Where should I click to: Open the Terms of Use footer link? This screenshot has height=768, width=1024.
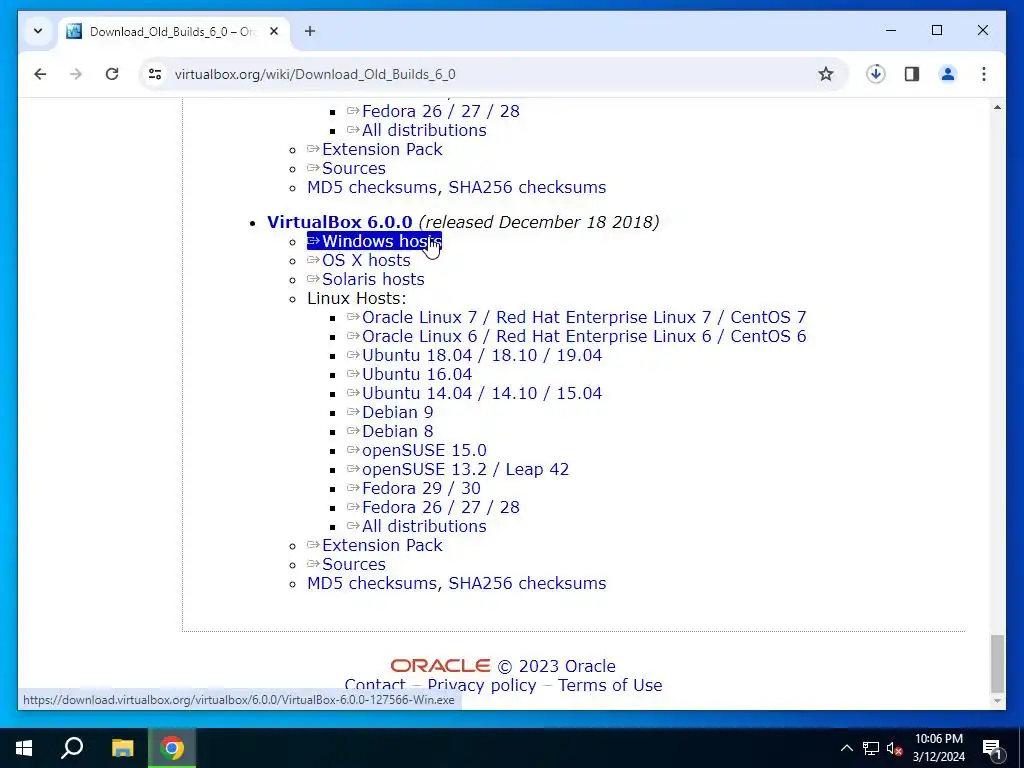tap(610, 685)
